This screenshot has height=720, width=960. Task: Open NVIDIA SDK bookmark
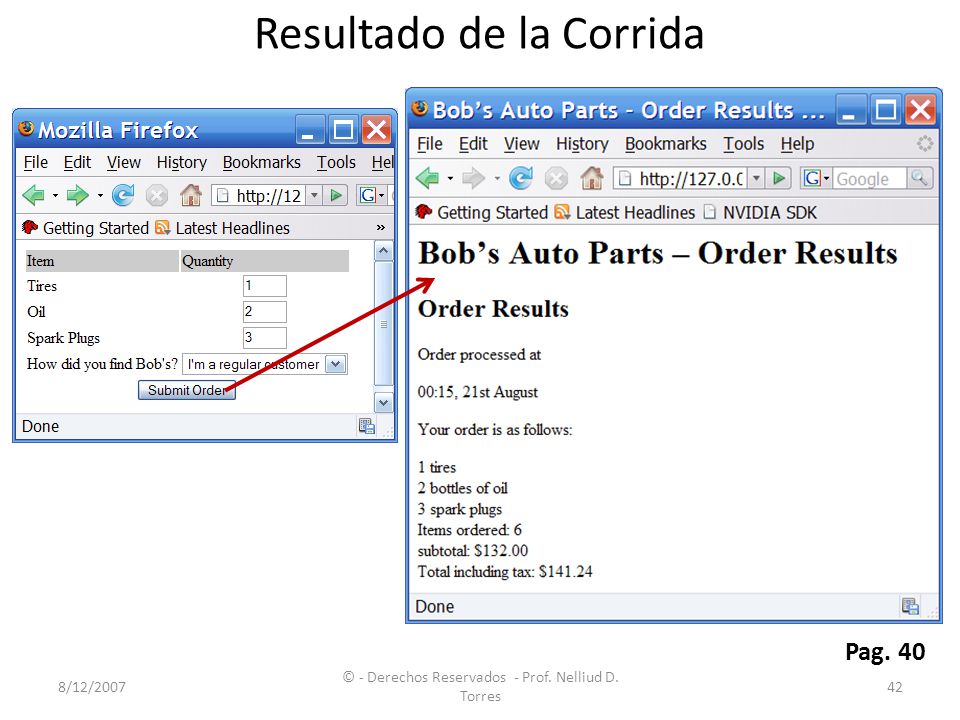point(760,212)
